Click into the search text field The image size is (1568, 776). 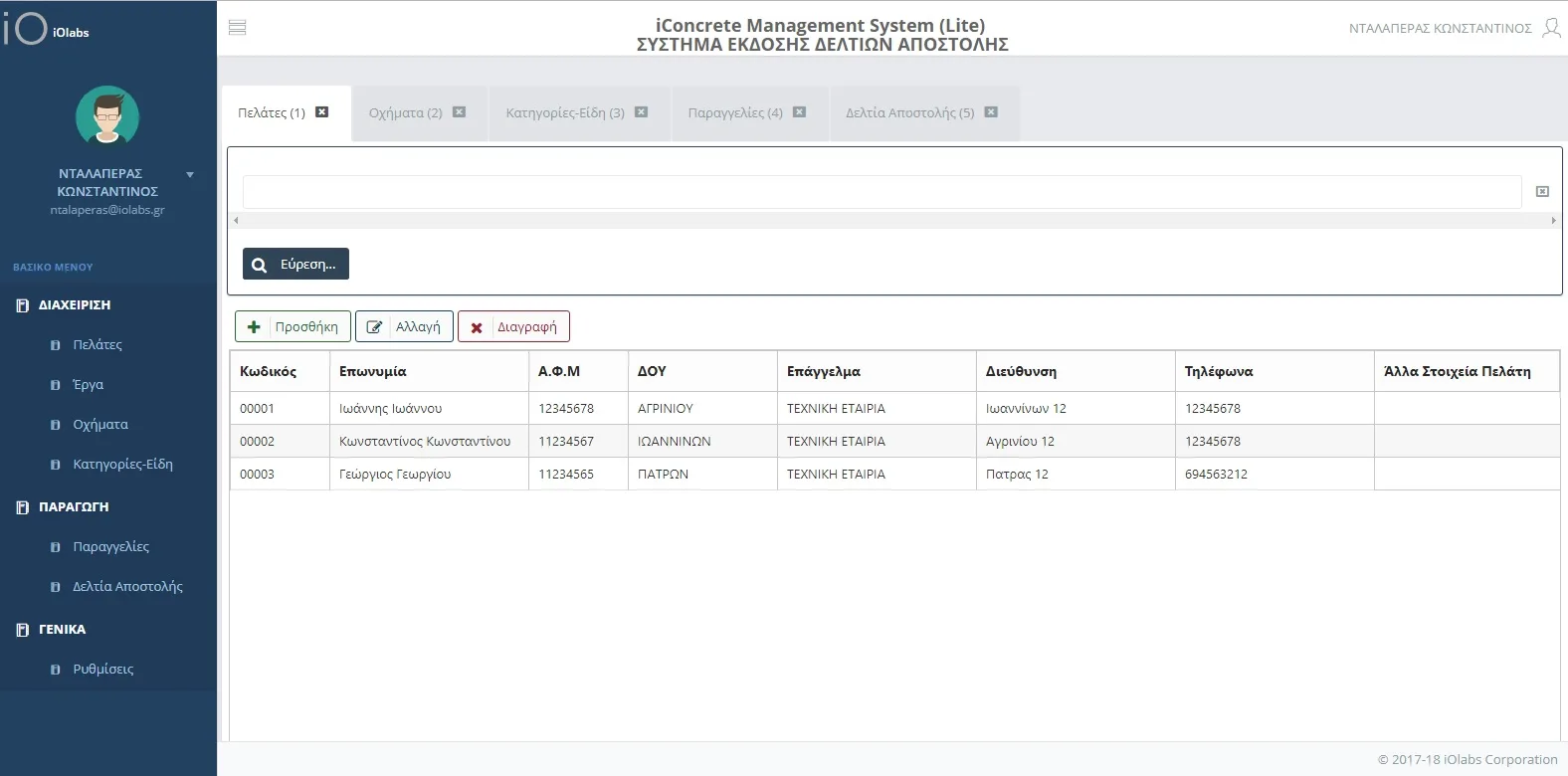pos(882,191)
